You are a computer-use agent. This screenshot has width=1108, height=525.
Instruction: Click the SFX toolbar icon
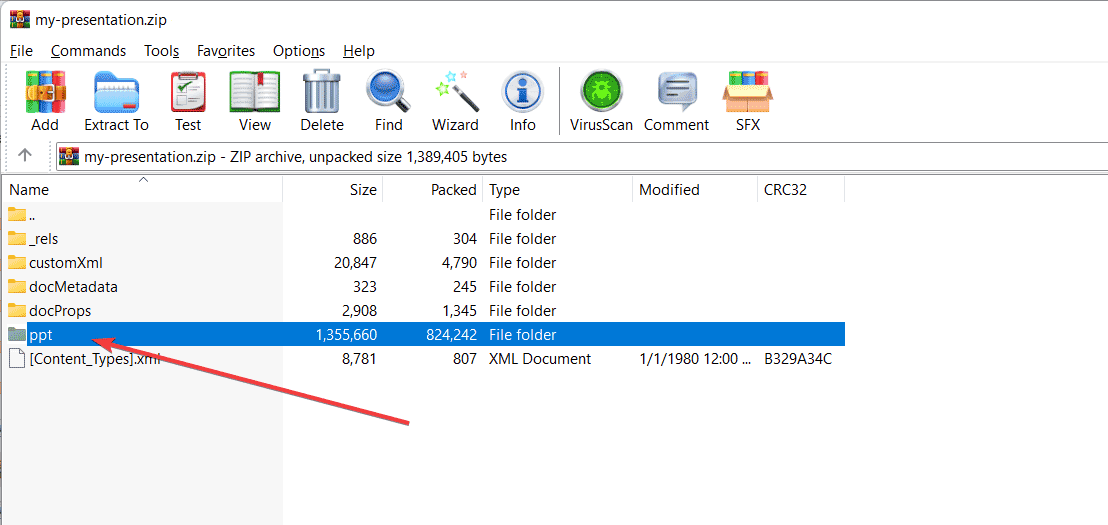tap(748, 92)
